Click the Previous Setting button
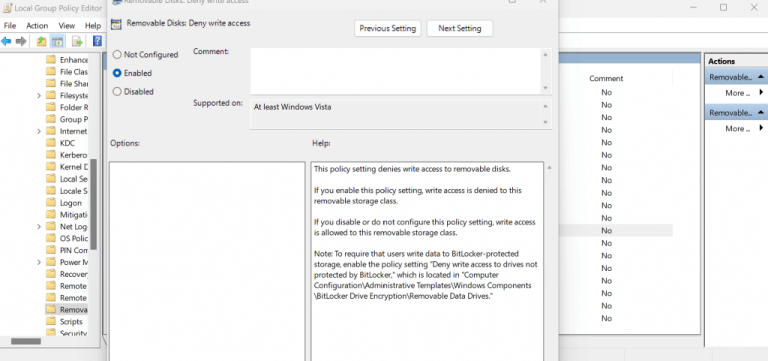 click(x=387, y=28)
